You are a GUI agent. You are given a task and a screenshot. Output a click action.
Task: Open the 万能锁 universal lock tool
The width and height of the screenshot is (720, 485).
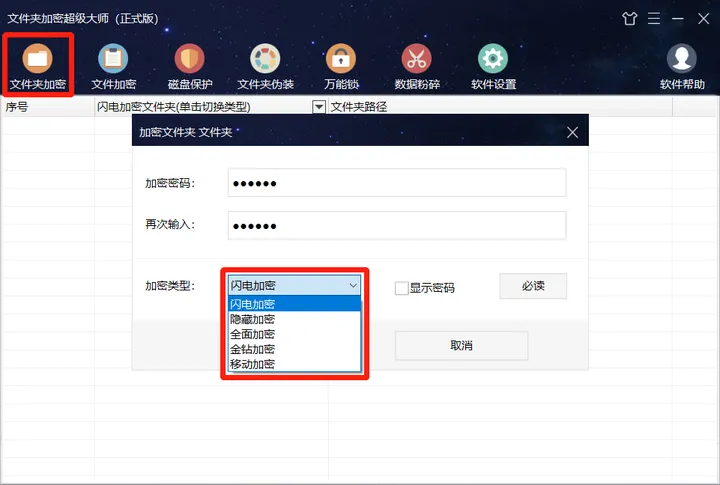pos(341,66)
